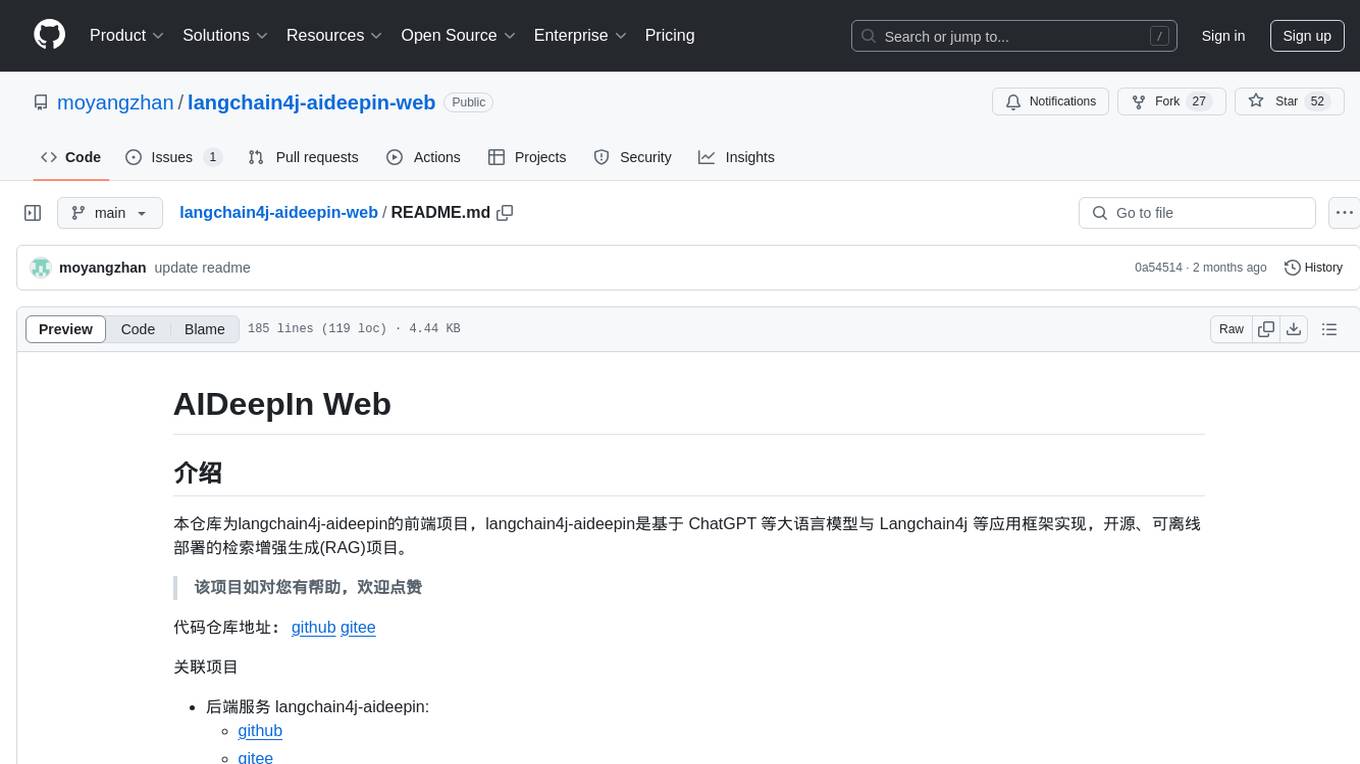Open the Product dropdown menu
The width and height of the screenshot is (1360, 764).
(127, 35)
